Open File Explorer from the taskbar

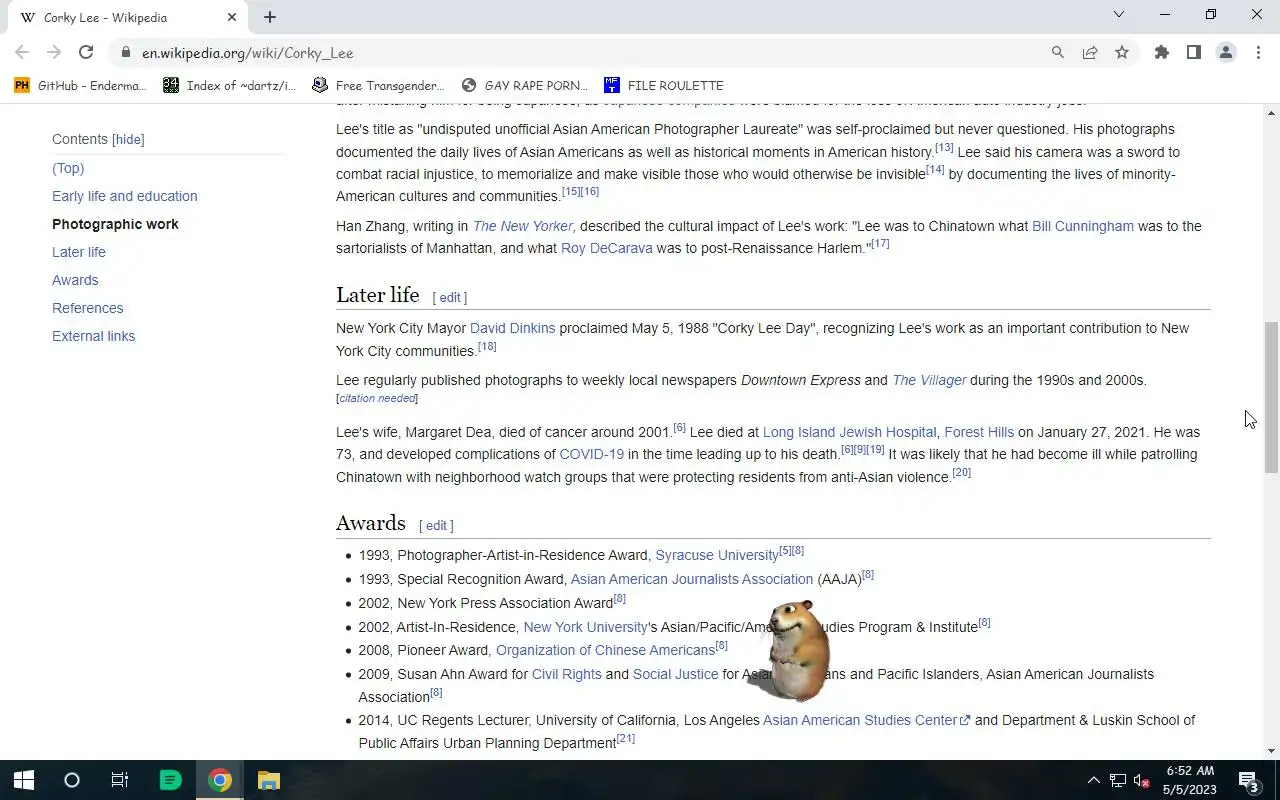tap(268, 780)
